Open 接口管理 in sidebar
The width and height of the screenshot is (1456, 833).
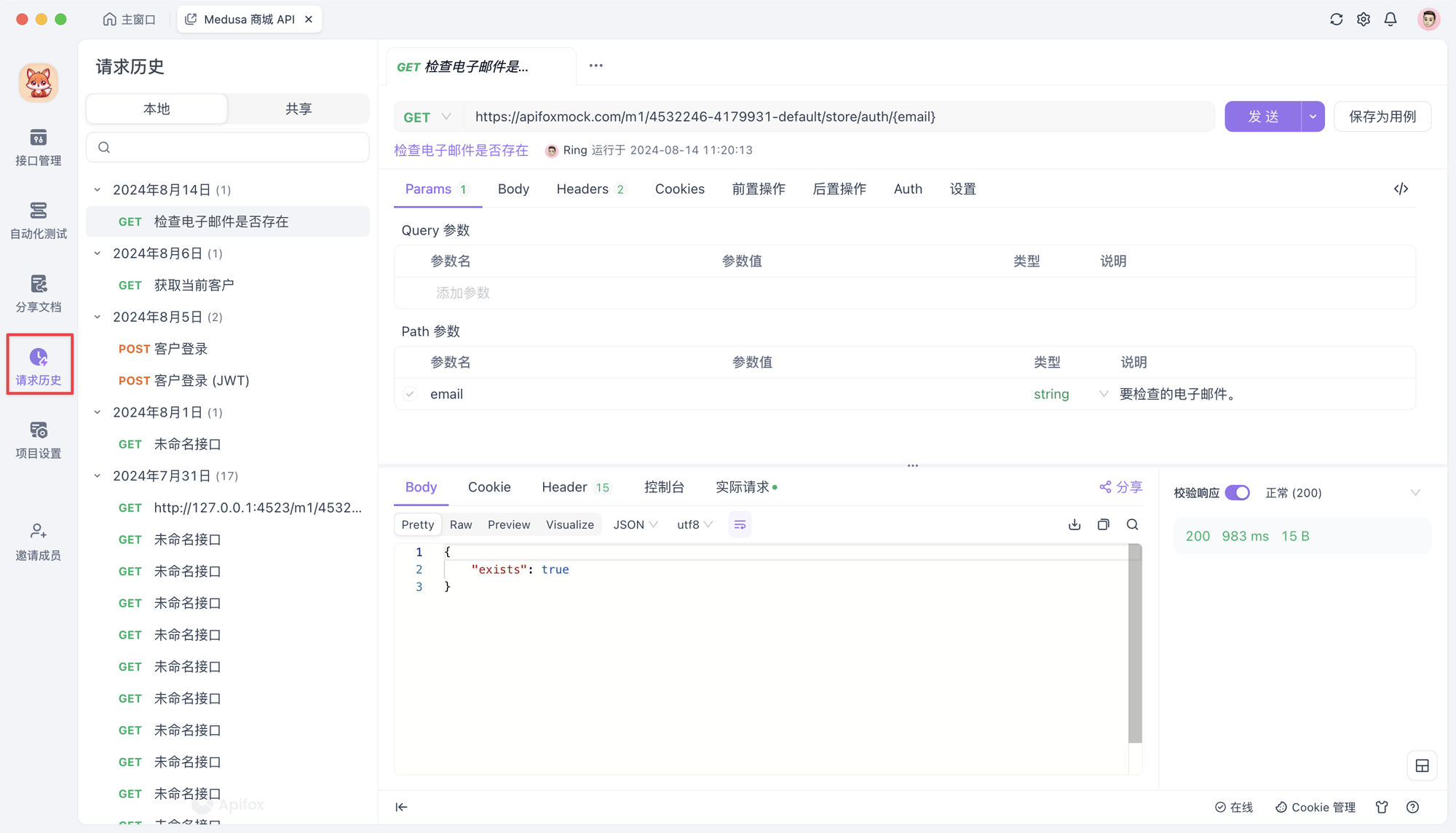click(39, 146)
